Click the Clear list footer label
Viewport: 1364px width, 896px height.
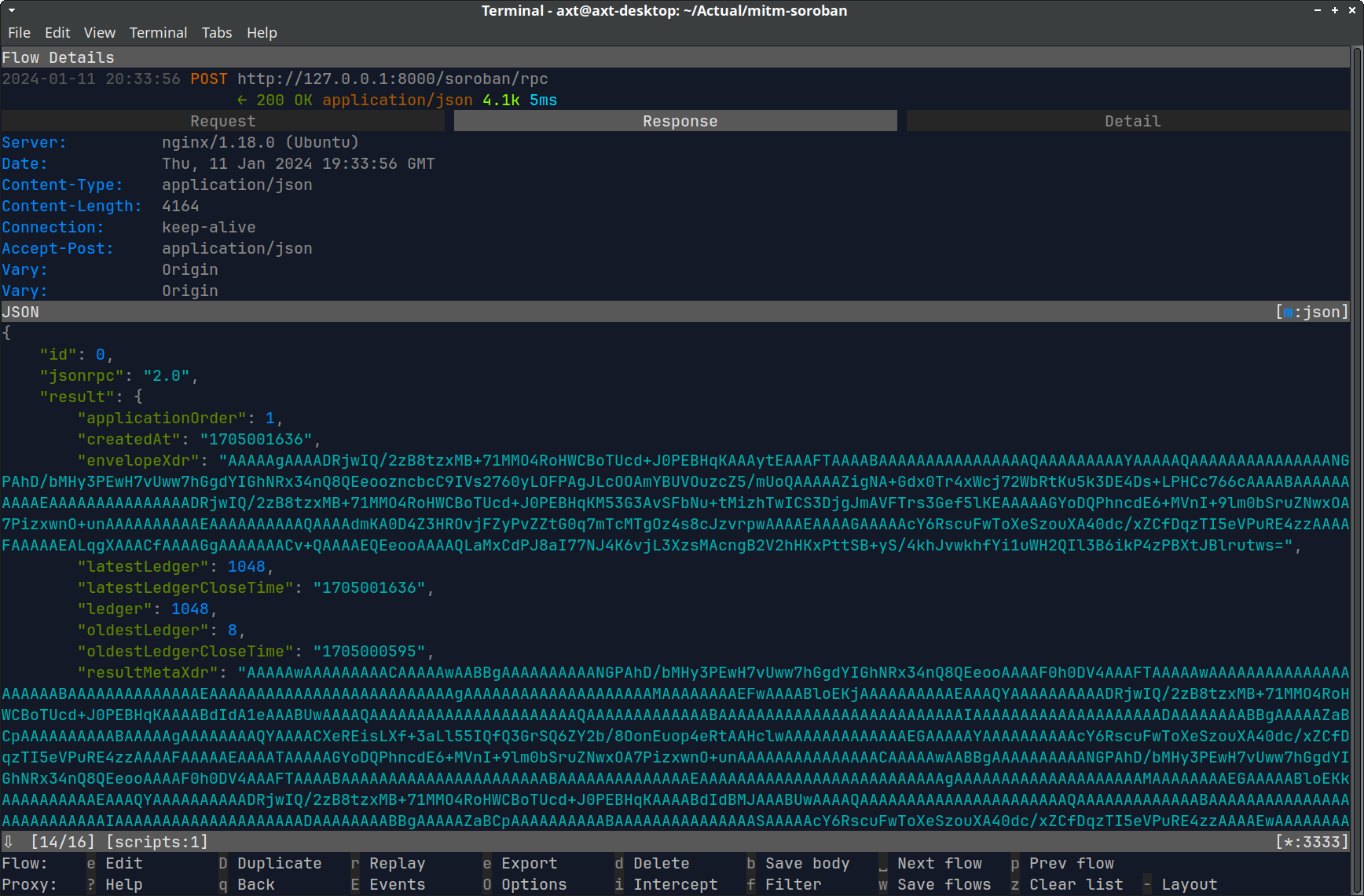click(x=1076, y=884)
